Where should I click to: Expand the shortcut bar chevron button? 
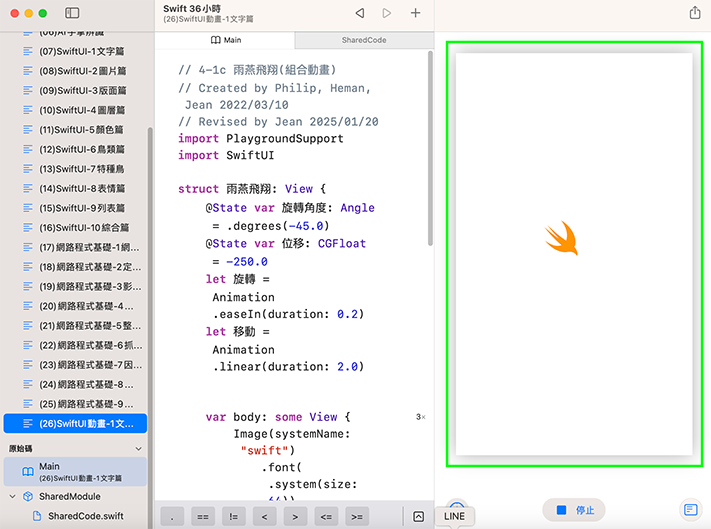tap(418, 516)
